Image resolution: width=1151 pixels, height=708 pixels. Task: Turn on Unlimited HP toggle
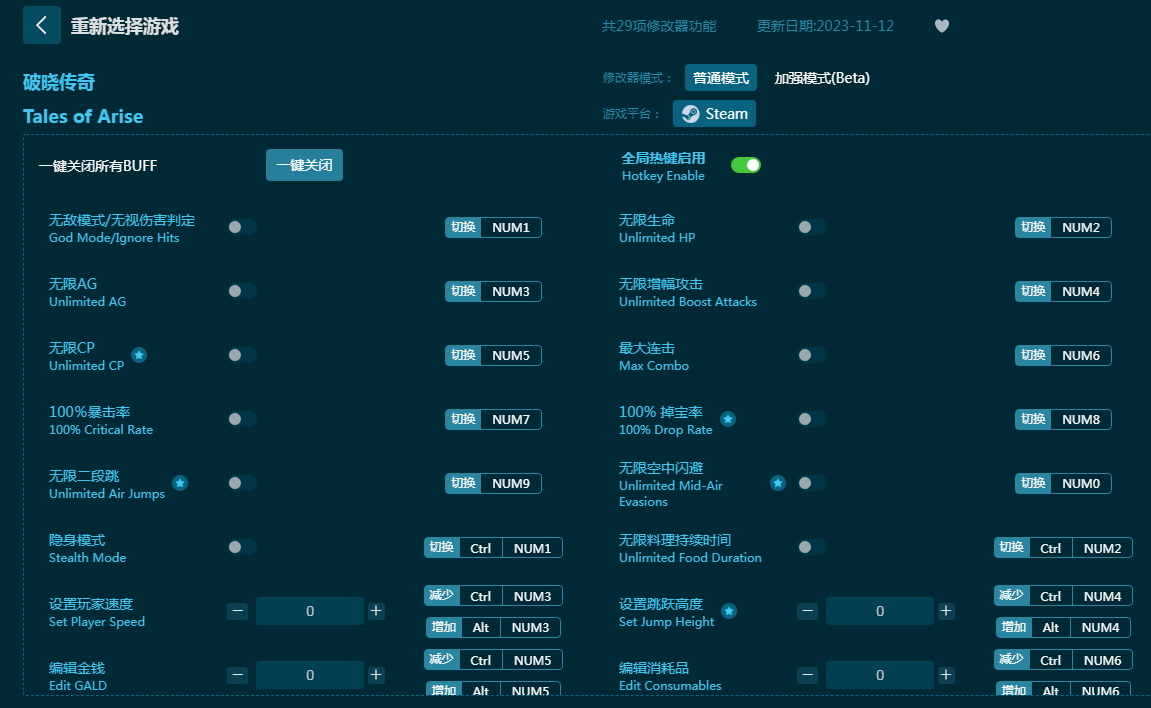click(812, 227)
